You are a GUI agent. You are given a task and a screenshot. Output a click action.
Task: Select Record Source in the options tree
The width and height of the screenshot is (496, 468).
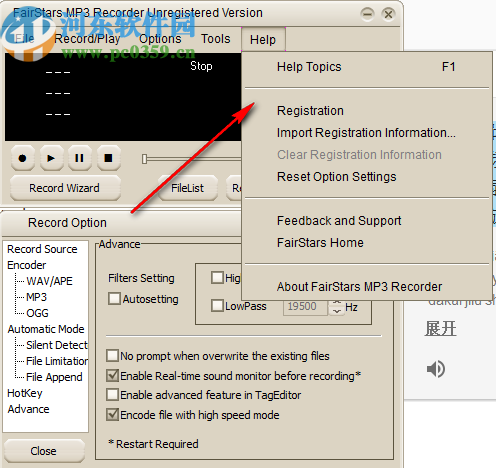tap(42, 249)
